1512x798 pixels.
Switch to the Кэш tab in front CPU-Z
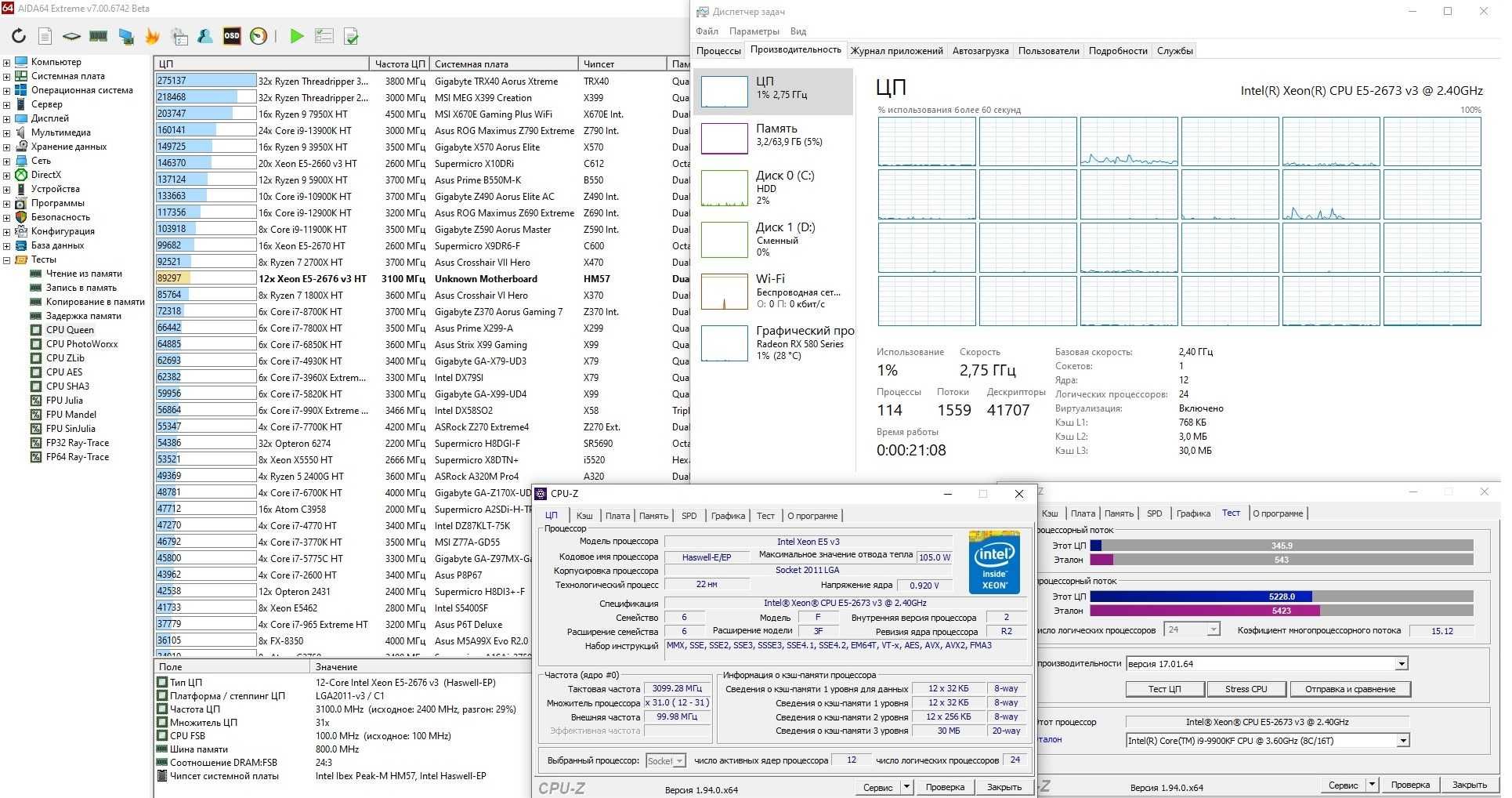[x=584, y=516]
